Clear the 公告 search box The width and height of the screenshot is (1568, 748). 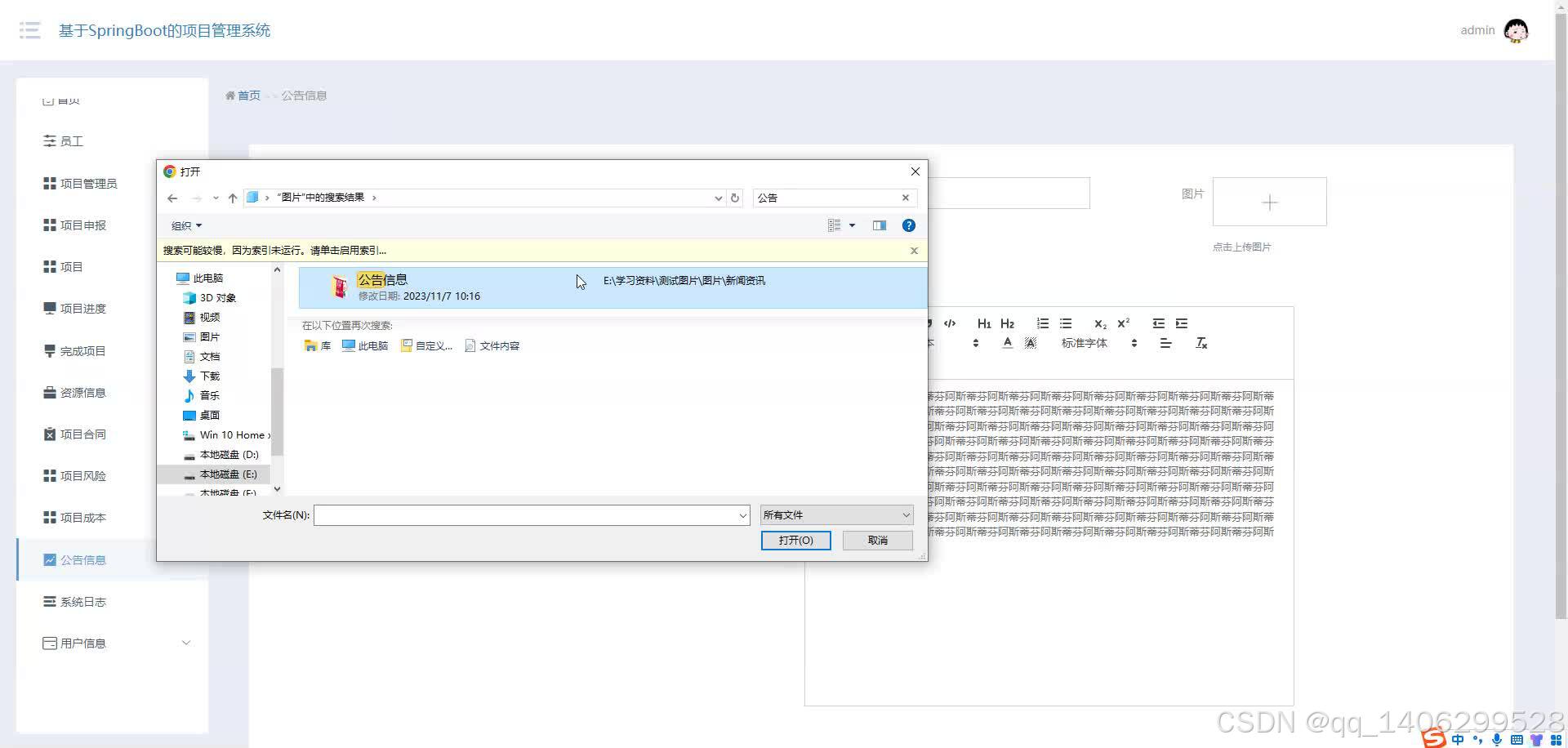point(906,198)
